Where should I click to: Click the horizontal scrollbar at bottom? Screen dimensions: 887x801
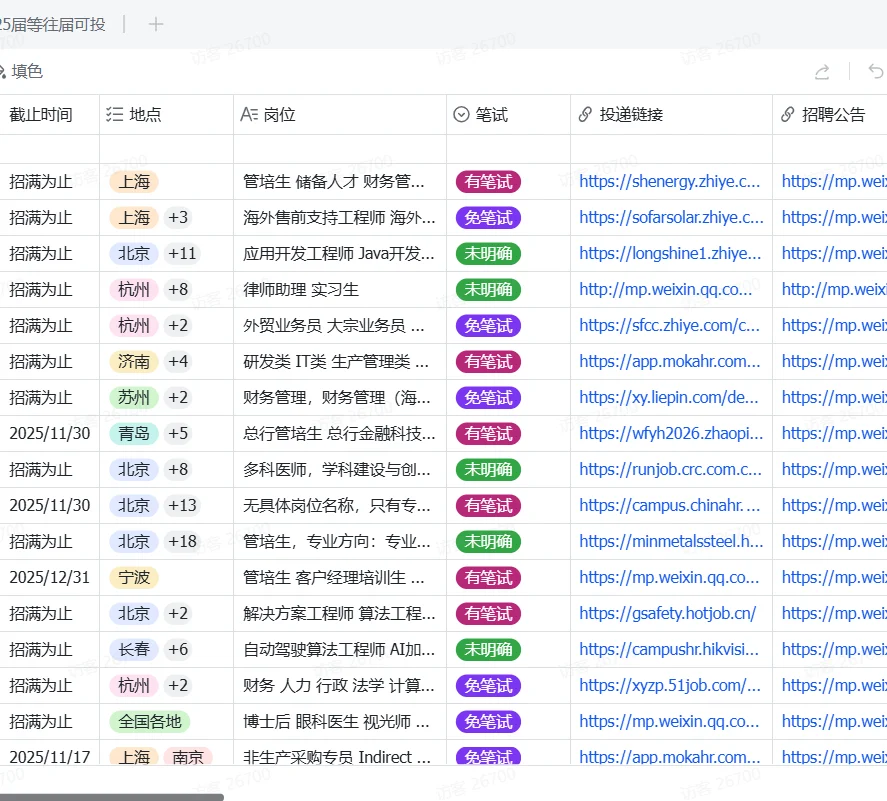(x=111, y=797)
